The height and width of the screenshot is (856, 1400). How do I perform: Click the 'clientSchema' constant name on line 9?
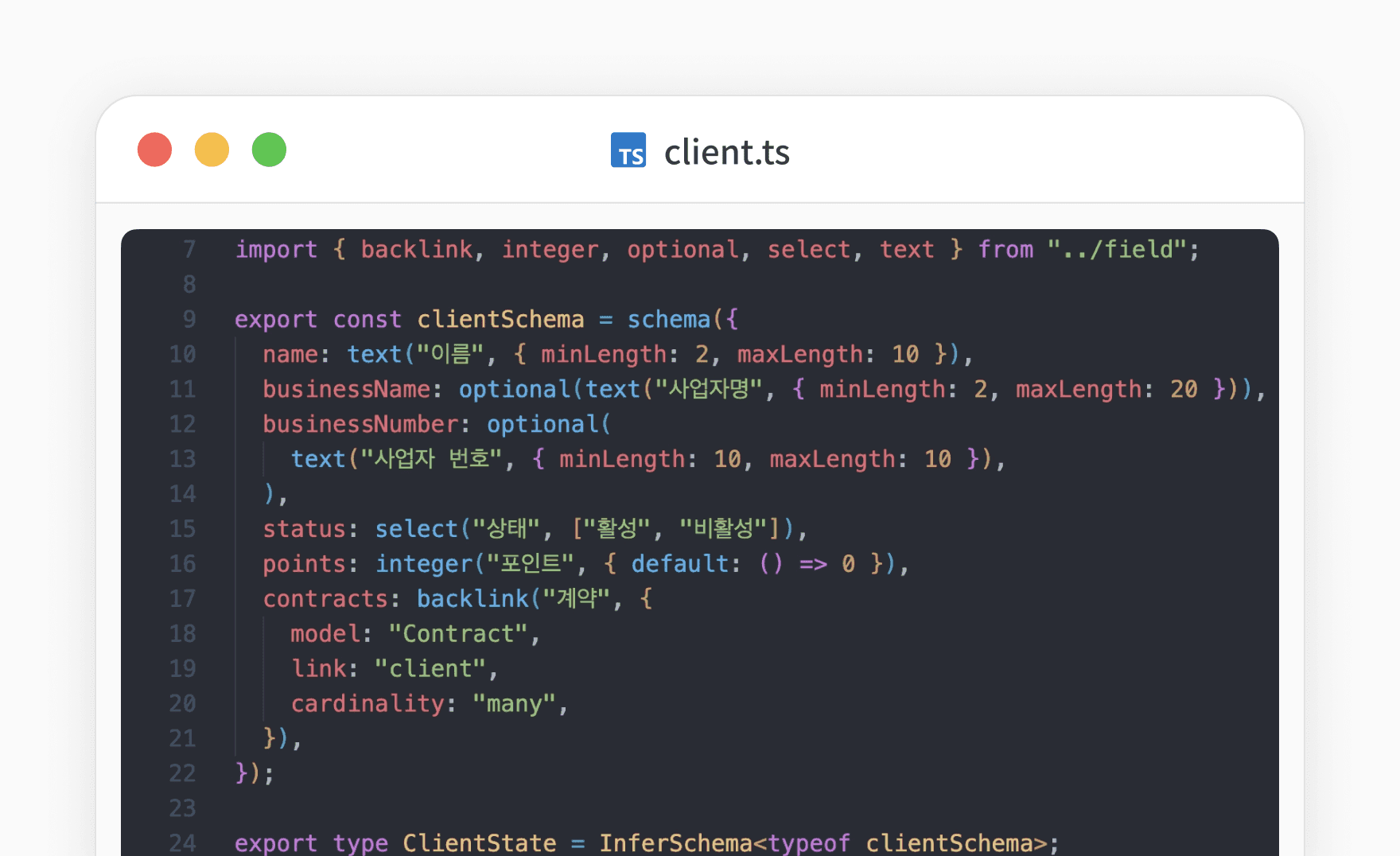[x=500, y=320]
